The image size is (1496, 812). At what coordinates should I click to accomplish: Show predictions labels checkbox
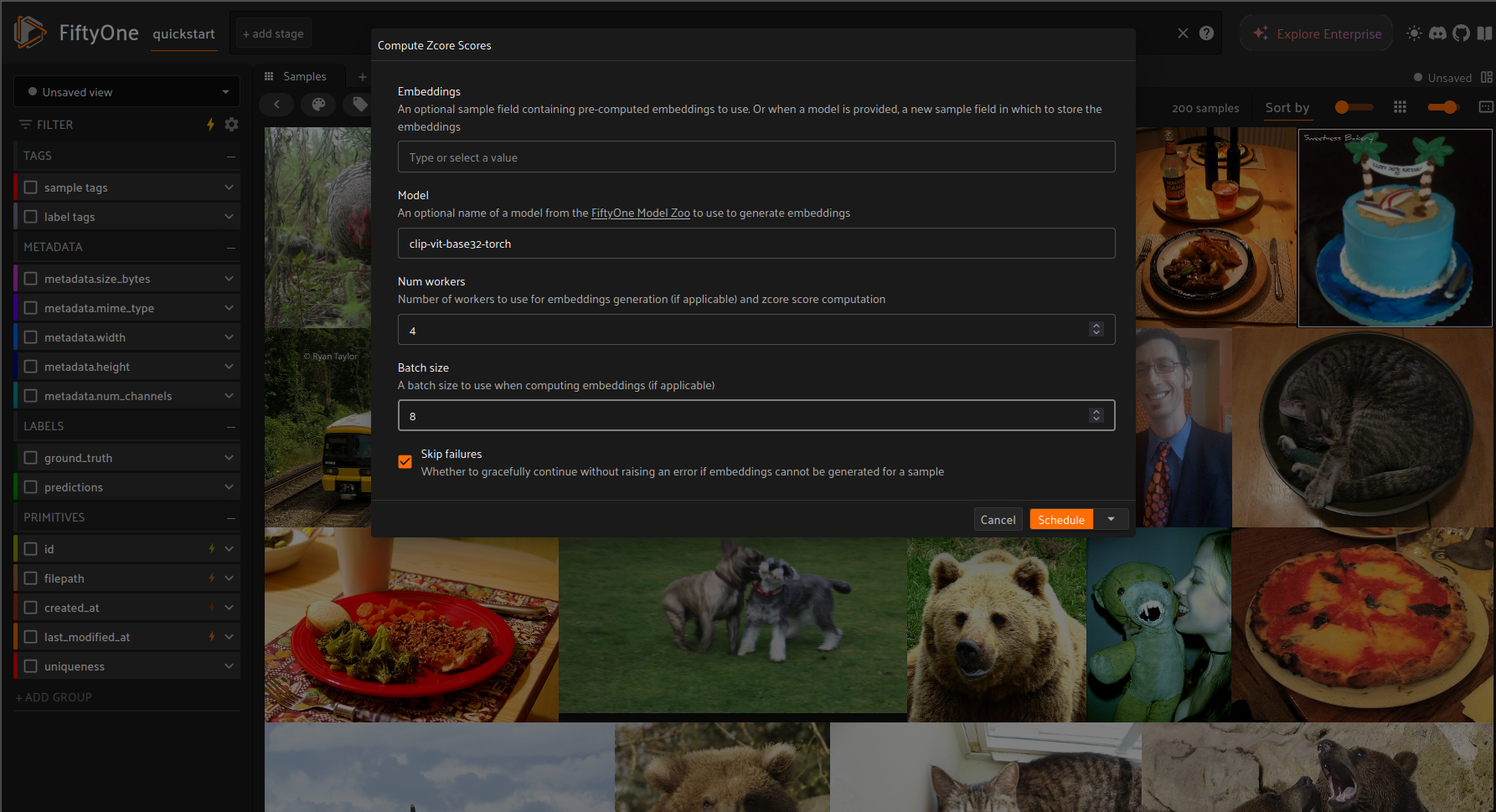(x=31, y=487)
